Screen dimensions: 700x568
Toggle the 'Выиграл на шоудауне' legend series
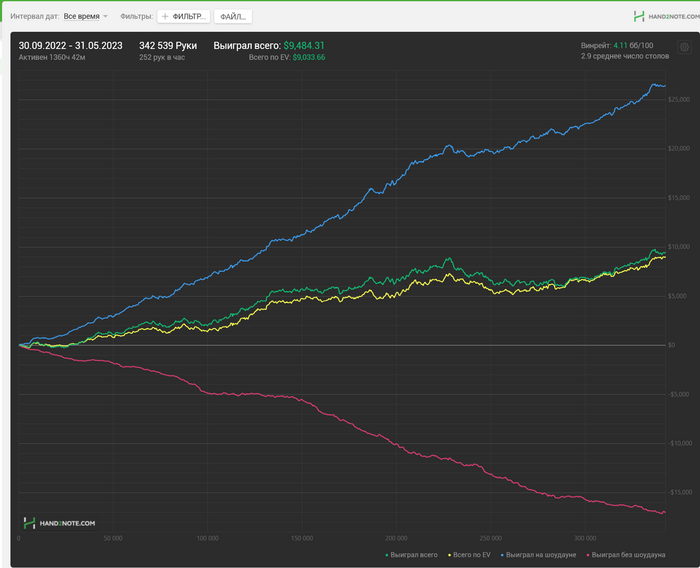(x=538, y=555)
